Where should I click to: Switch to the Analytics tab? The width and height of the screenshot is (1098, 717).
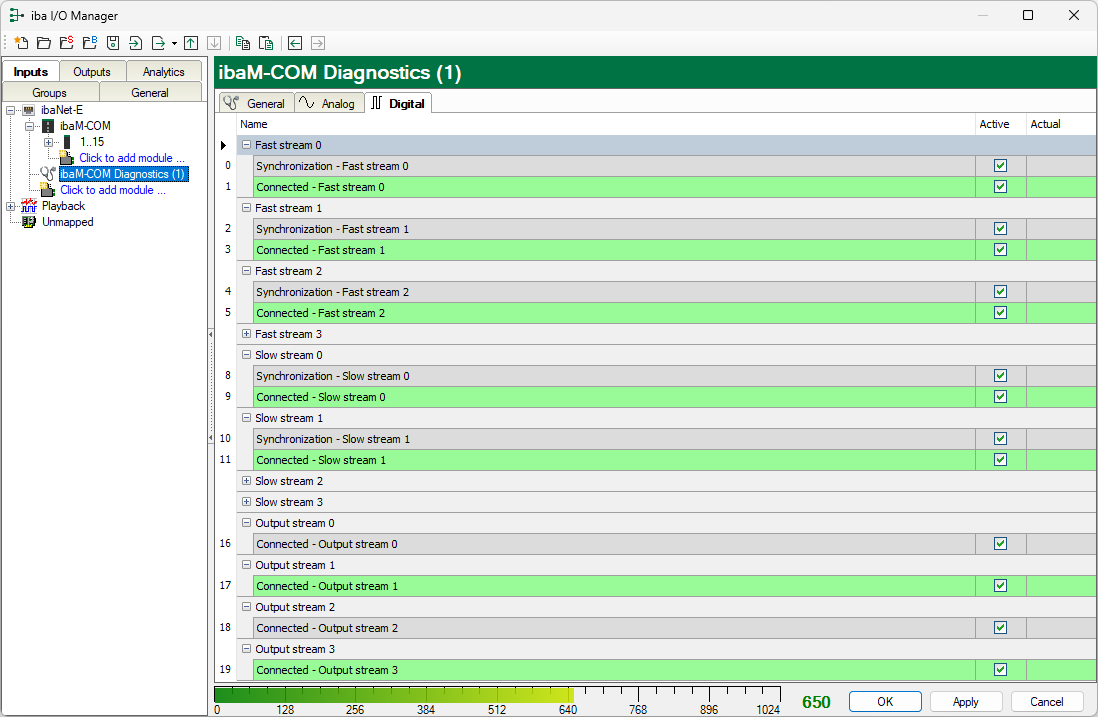(163, 72)
